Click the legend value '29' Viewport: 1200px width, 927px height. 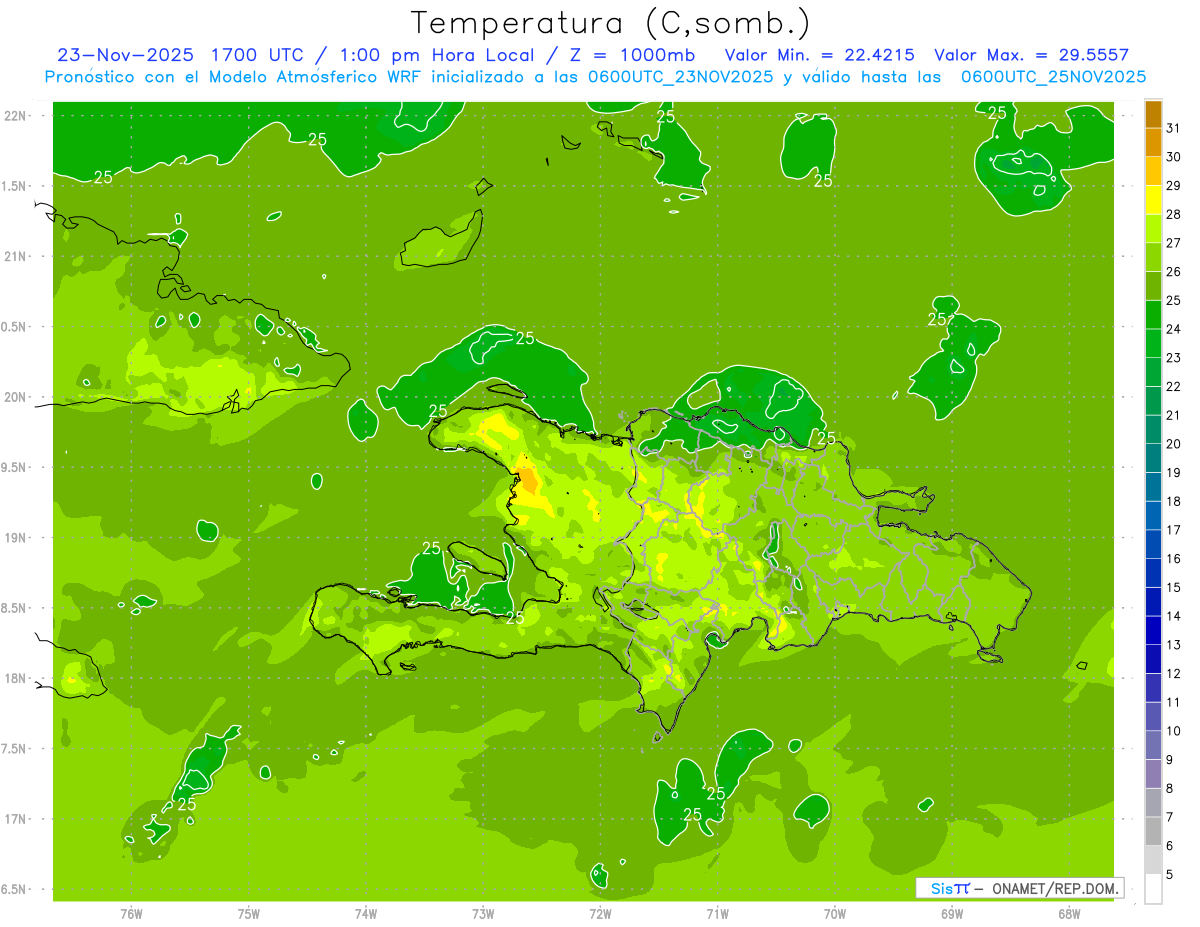(x=1174, y=186)
